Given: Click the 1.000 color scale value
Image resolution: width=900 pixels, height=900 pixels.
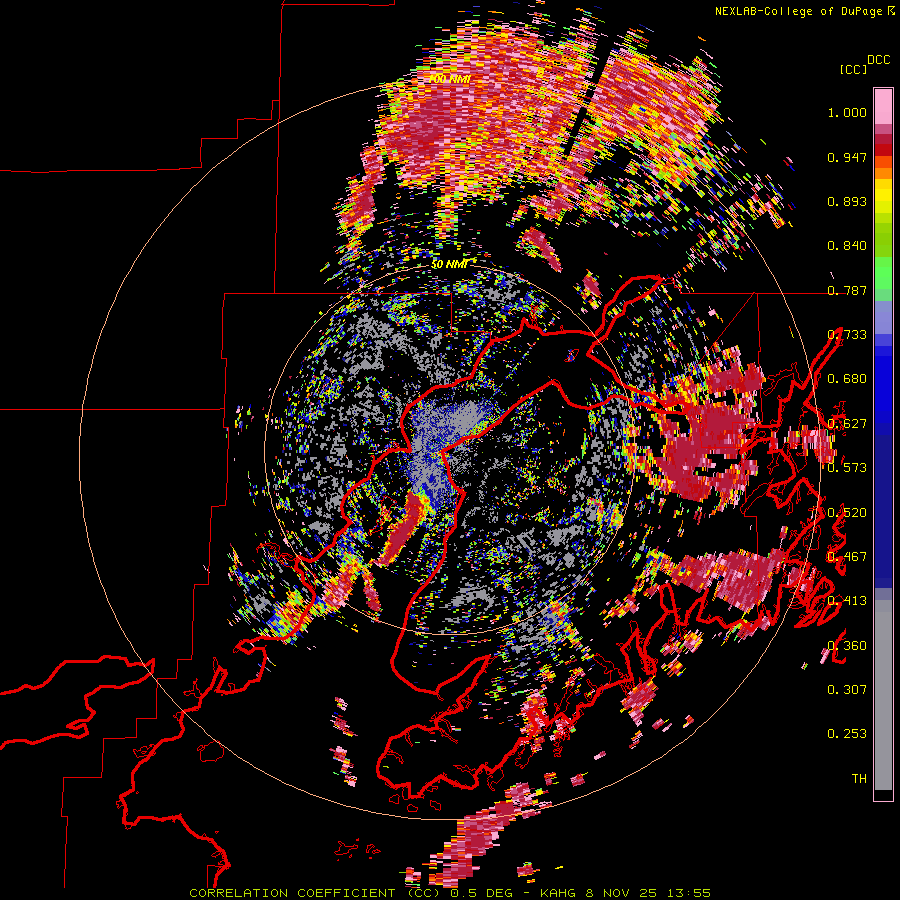Looking at the screenshot, I should [x=847, y=112].
